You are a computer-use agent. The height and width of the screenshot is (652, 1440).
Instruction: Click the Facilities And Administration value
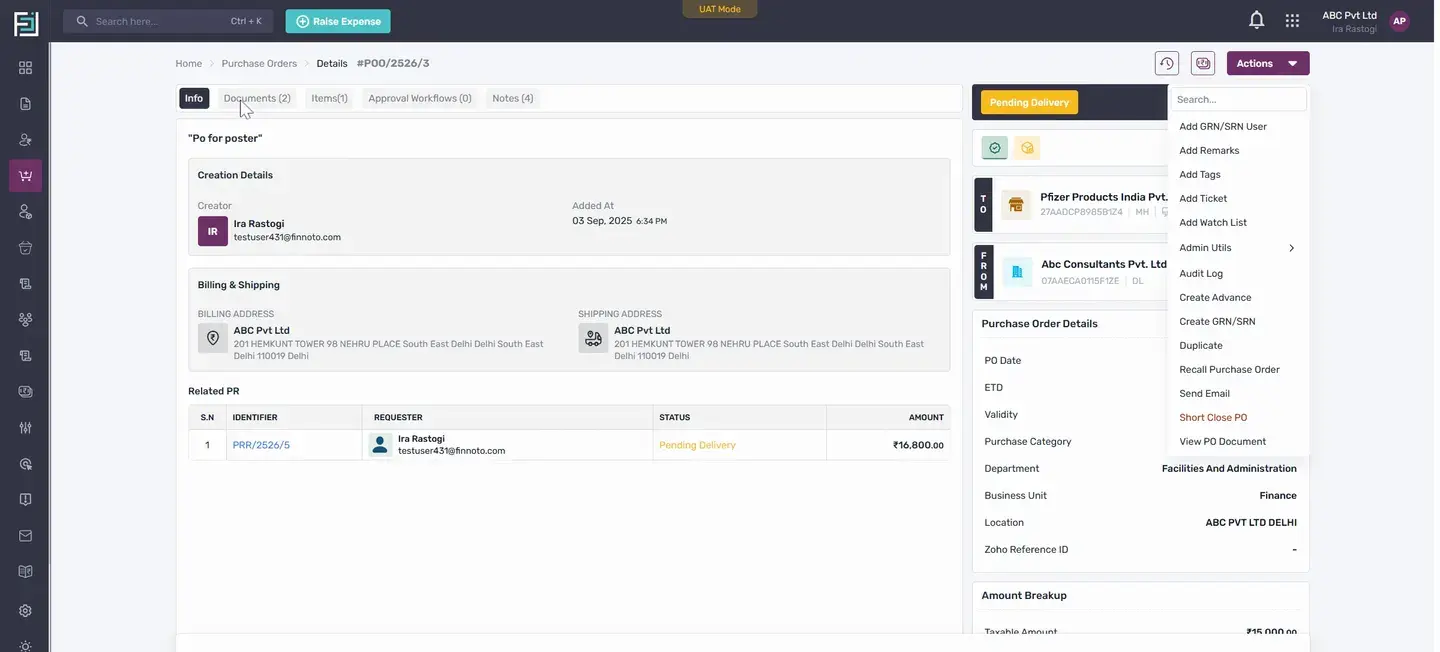coord(1229,469)
